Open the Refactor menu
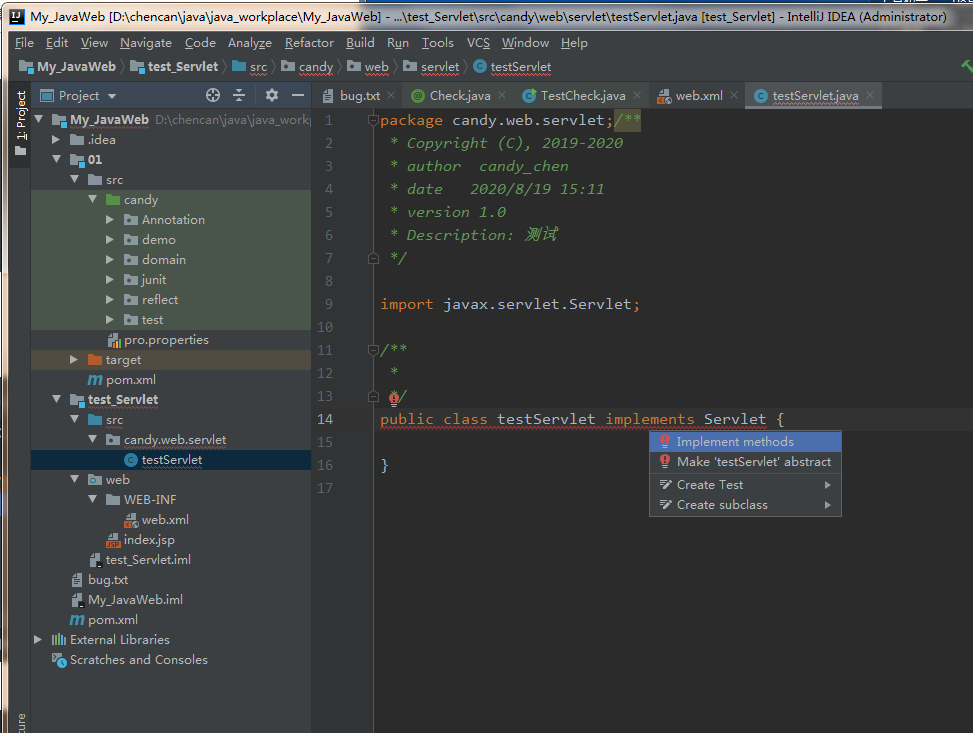The image size is (973, 733). (309, 43)
